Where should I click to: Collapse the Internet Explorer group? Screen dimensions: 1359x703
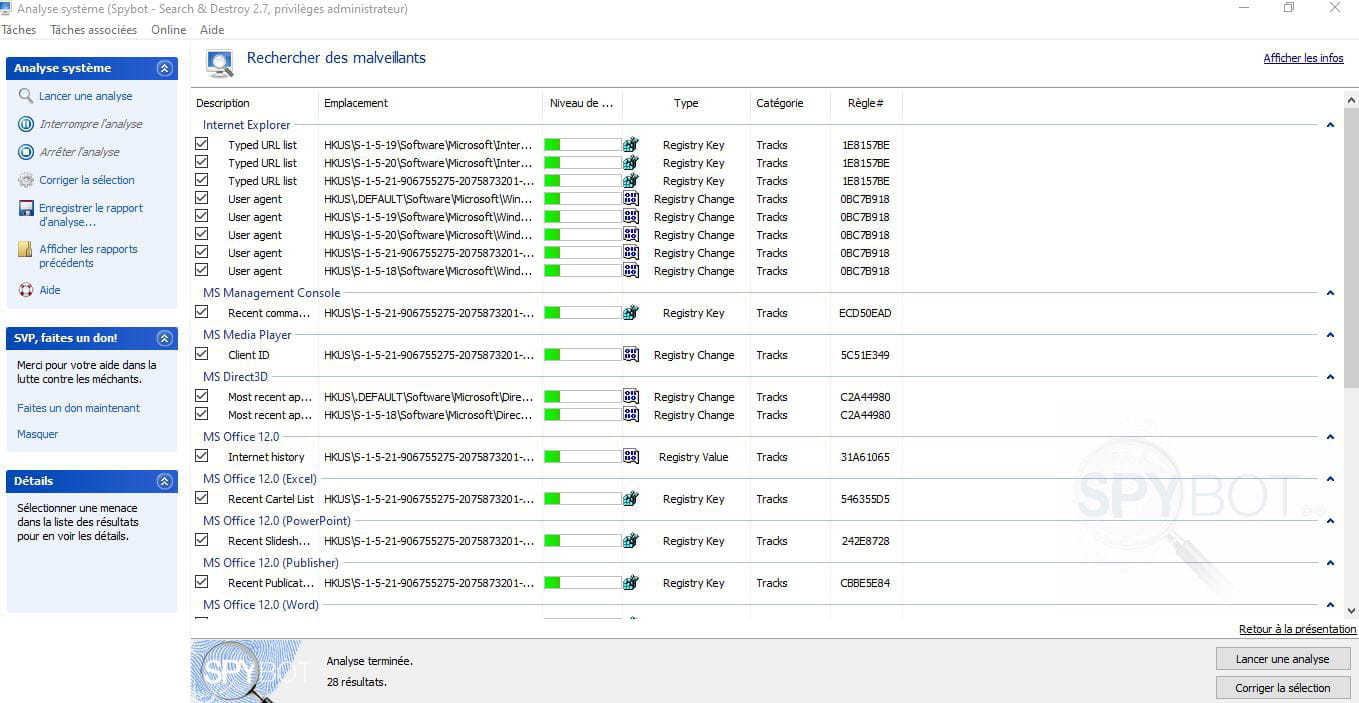tap(1330, 125)
